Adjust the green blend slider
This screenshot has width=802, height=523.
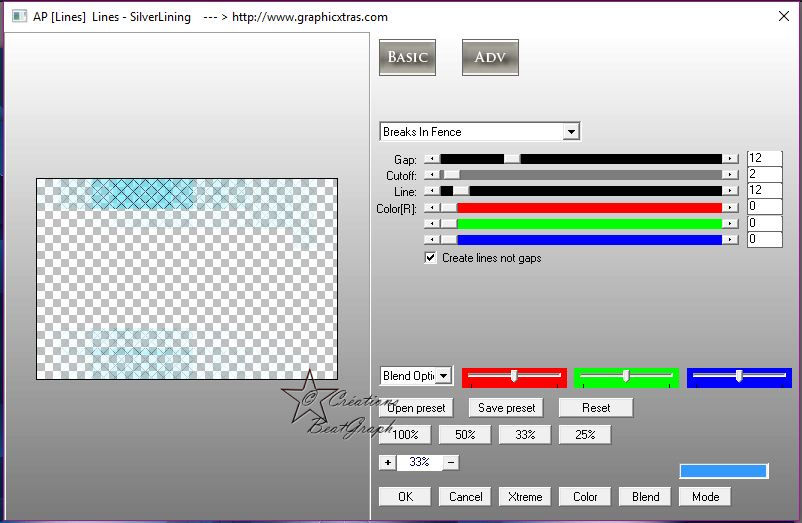(x=626, y=377)
